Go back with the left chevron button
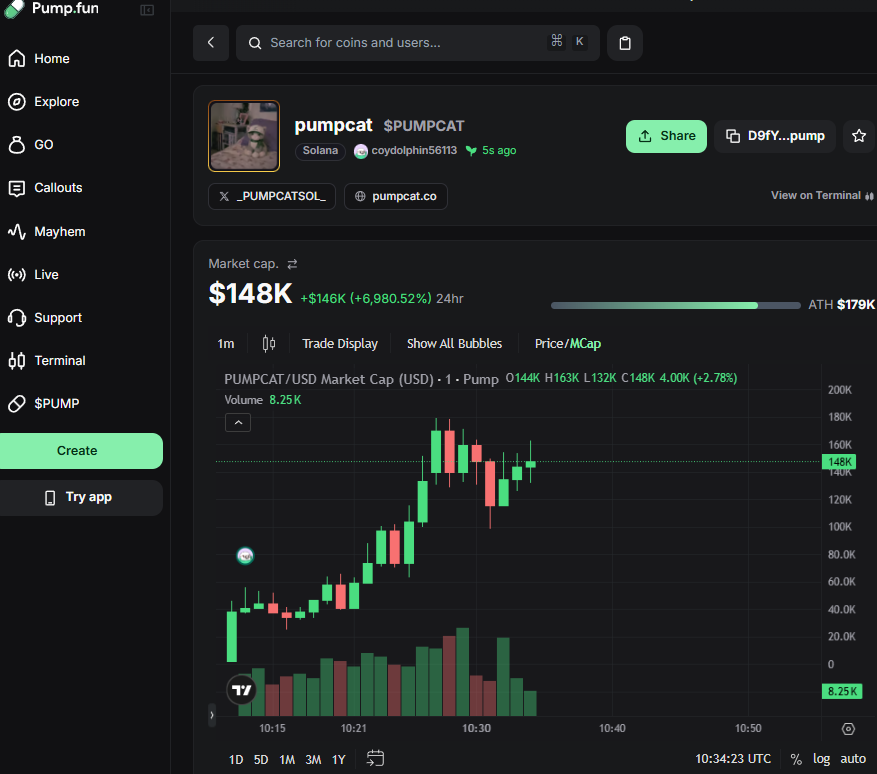Image resolution: width=877 pixels, height=774 pixels. point(211,43)
